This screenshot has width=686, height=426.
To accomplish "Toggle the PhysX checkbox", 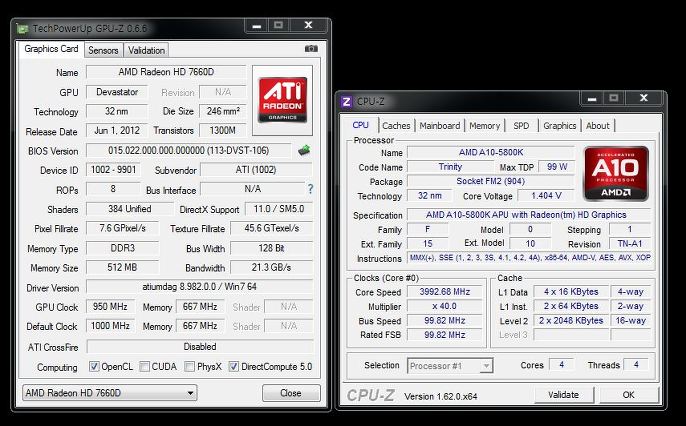I will pos(189,367).
